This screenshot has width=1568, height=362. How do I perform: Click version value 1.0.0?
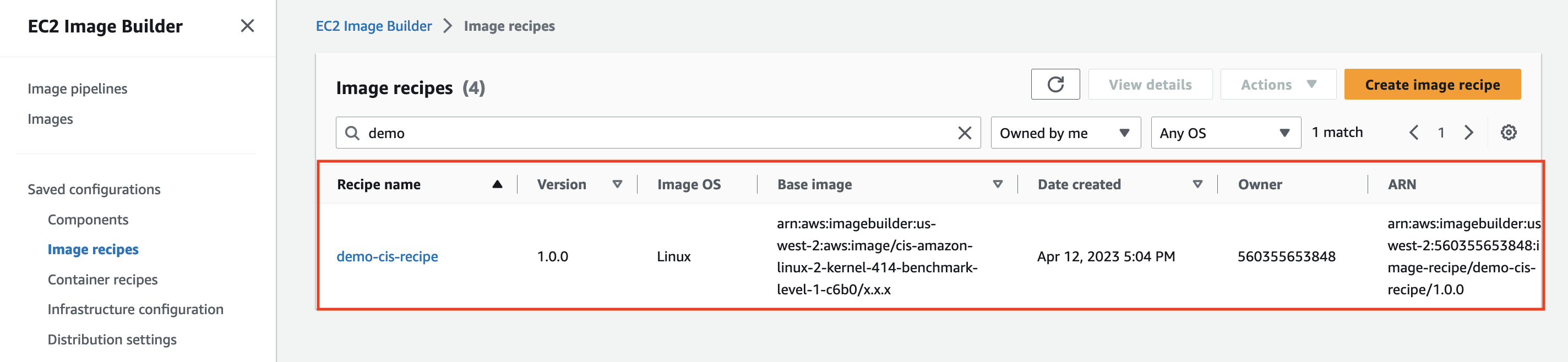pos(552,257)
